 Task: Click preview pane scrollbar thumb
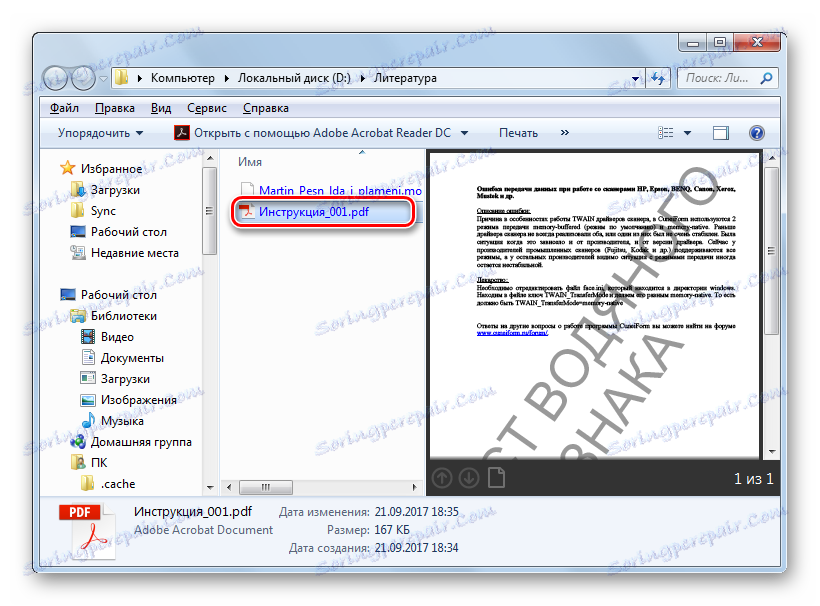(x=771, y=250)
